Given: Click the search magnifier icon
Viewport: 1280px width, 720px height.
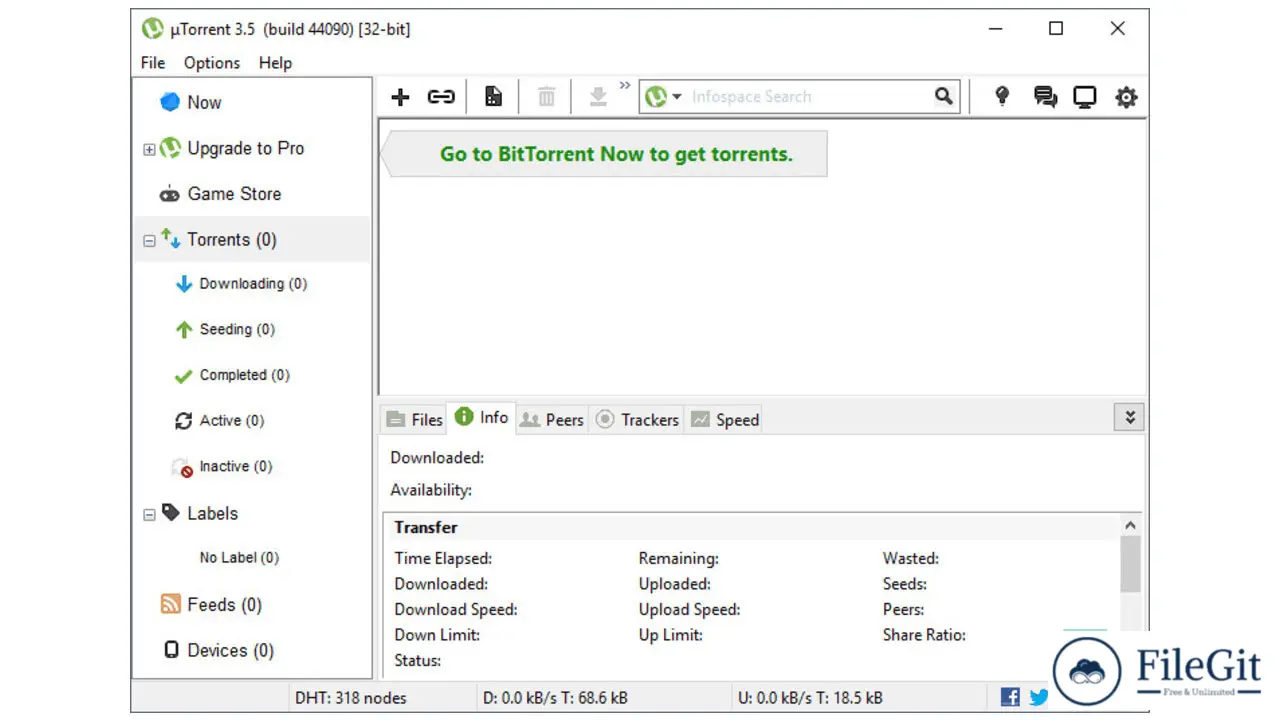Looking at the screenshot, I should [944, 96].
